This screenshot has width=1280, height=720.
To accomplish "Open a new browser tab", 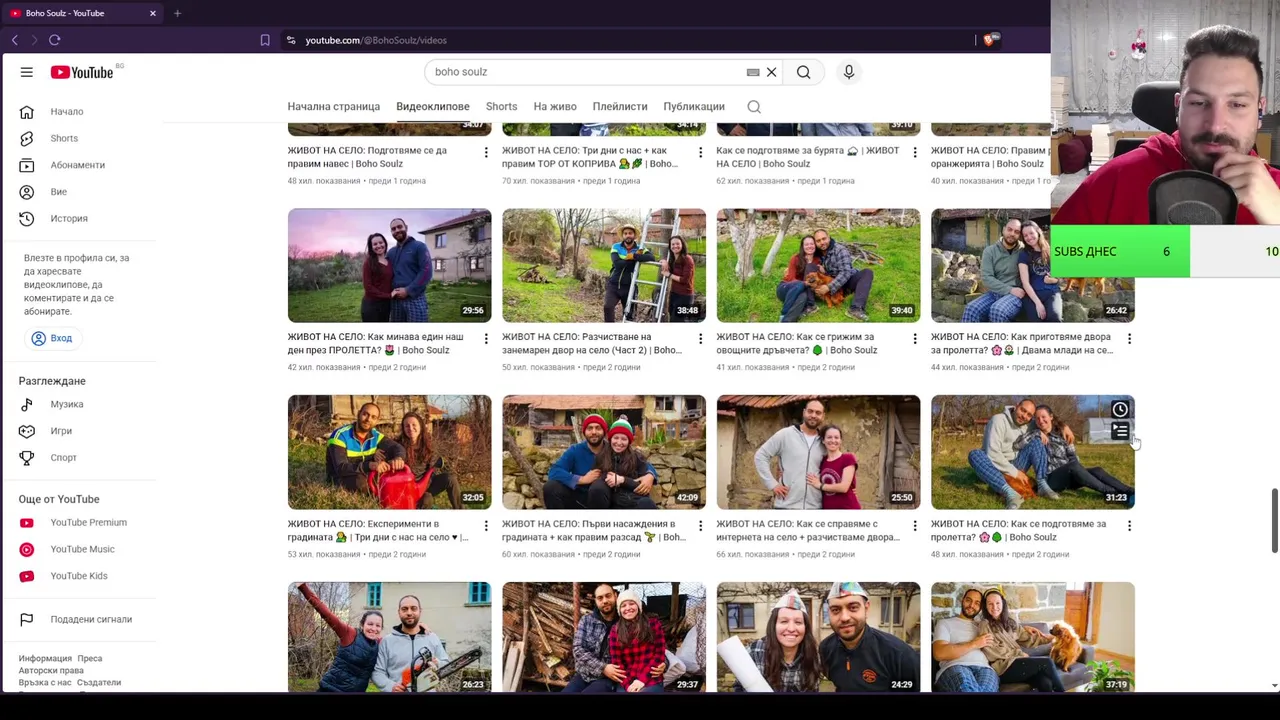I will coord(177,13).
